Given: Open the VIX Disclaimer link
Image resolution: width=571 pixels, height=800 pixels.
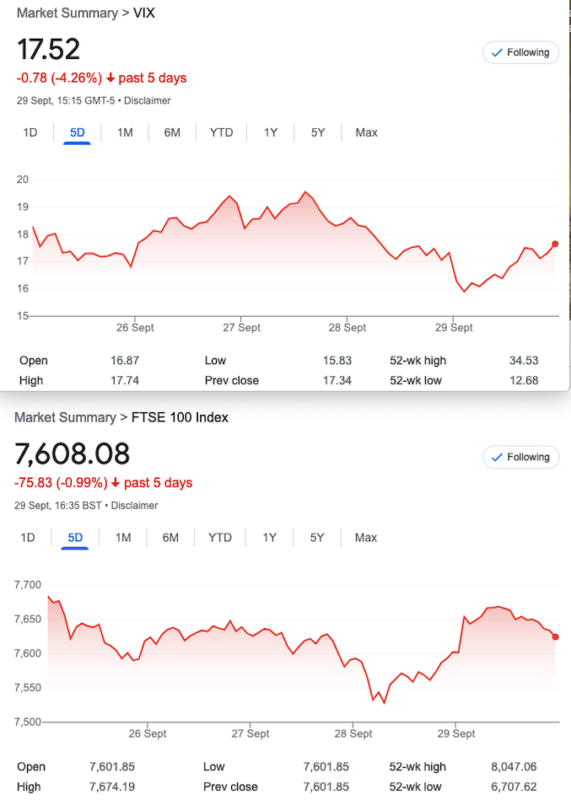Looking at the screenshot, I should coord(147,101).
